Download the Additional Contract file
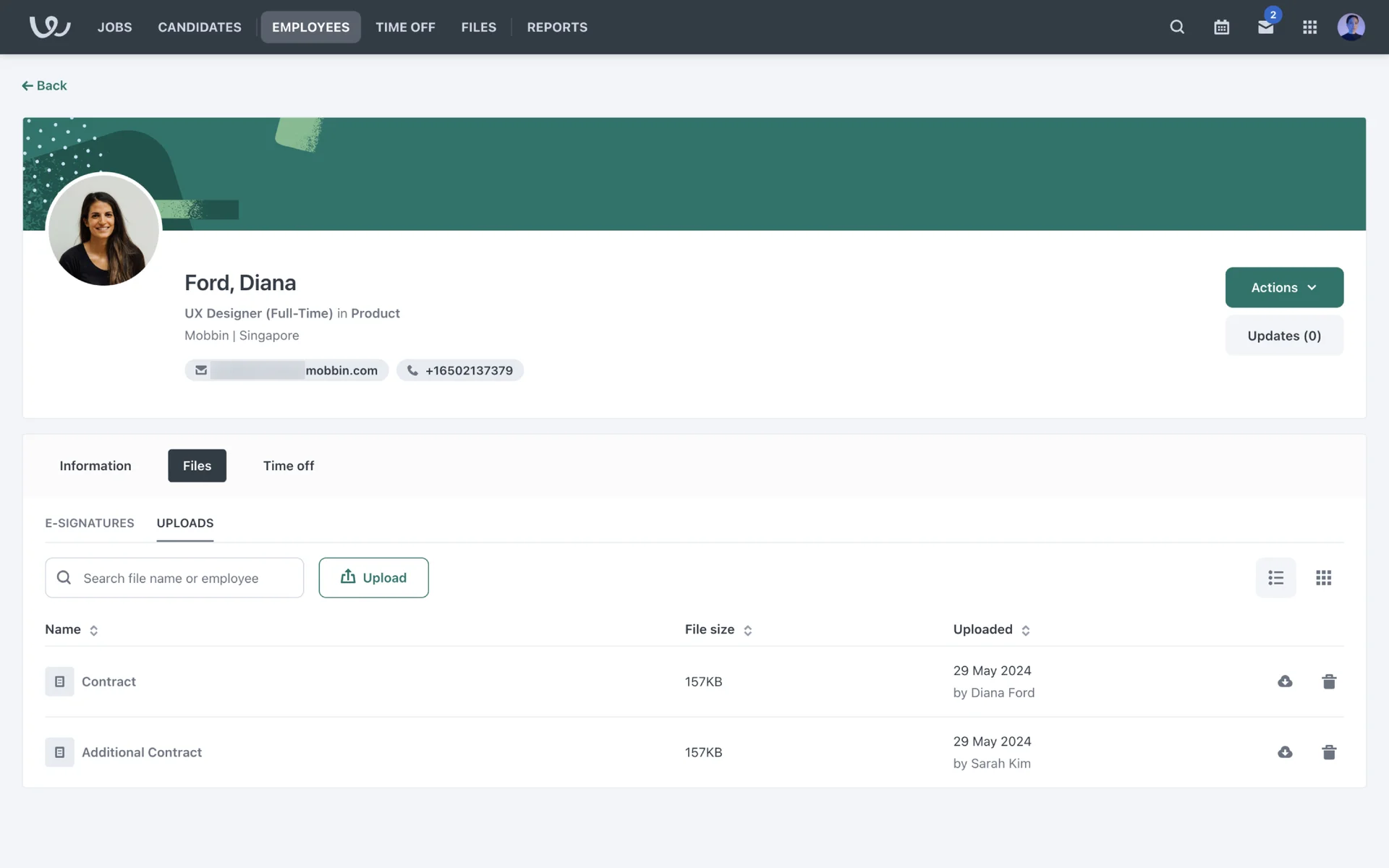The image size is (1389, 868). pos(1285,752)
